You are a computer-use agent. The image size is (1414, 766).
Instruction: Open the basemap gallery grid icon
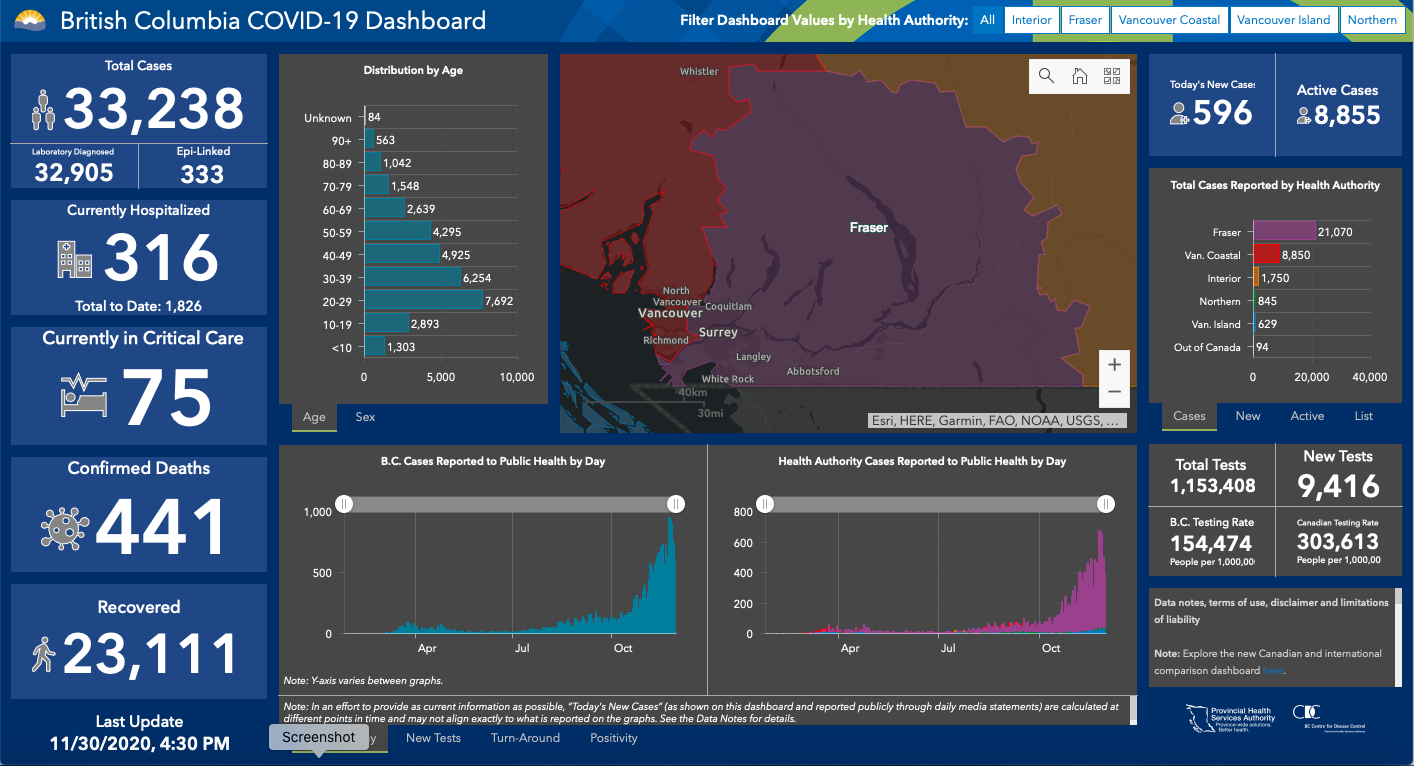pyautogui.click(x=1112, y=76)
